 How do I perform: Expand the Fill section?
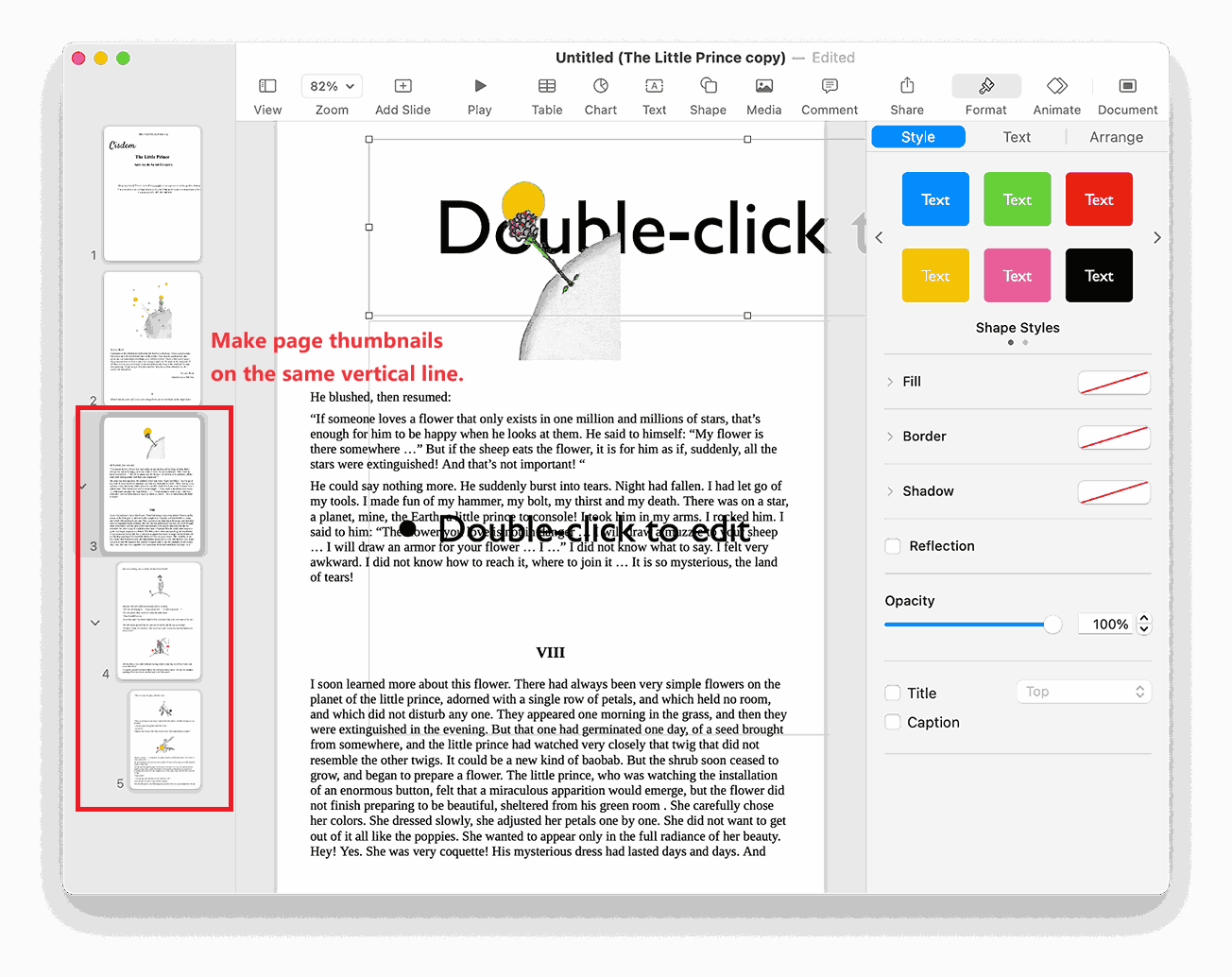pos(890,382)
